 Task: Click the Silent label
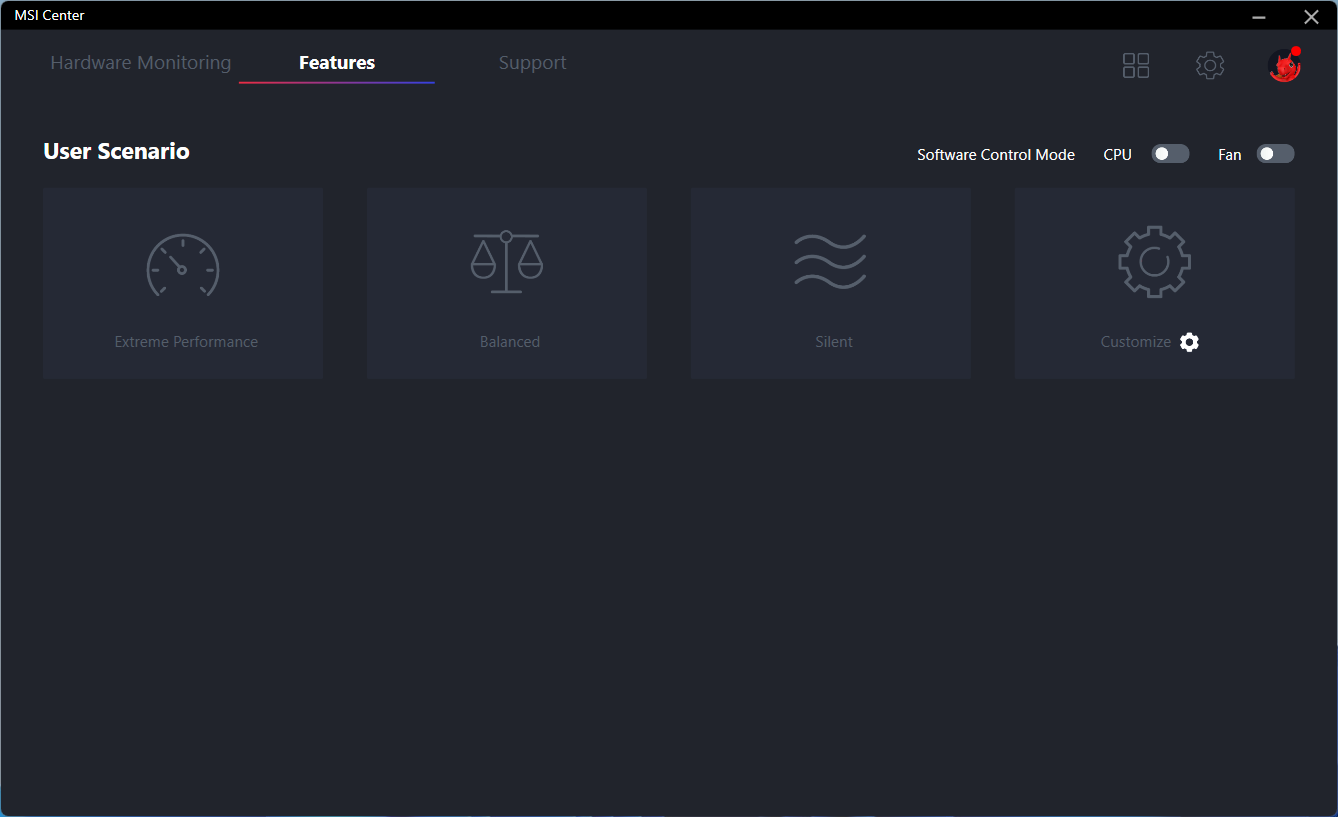coord(834,342)
